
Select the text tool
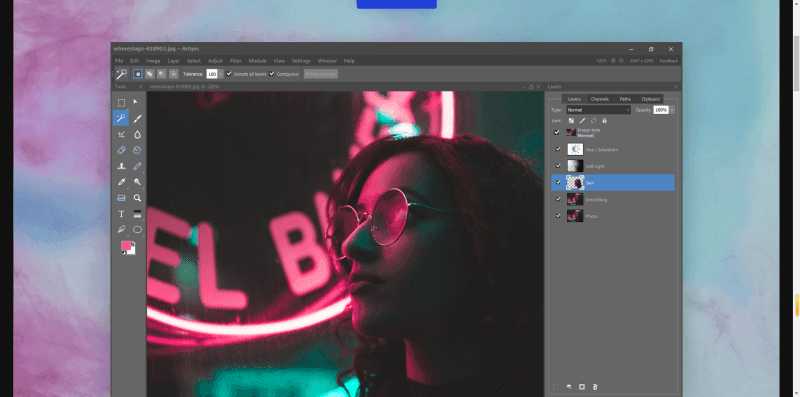[x=121, y=214]
